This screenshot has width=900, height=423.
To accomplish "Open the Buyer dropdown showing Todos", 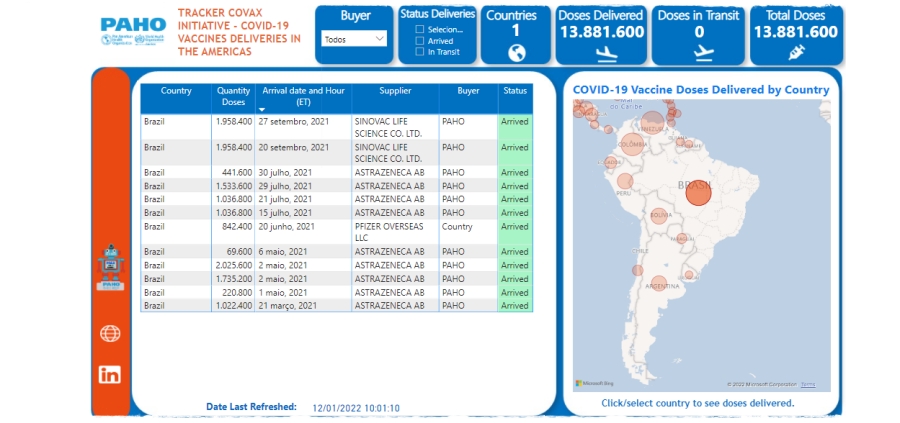I will click(x=354, y=39).
